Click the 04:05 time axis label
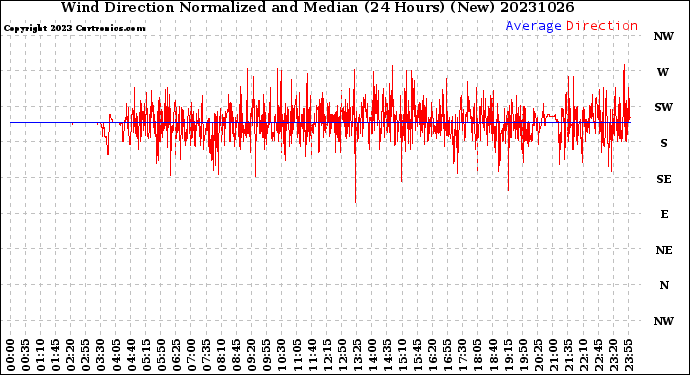The height and width of the screenshot is (375, 690). (116, 355)
